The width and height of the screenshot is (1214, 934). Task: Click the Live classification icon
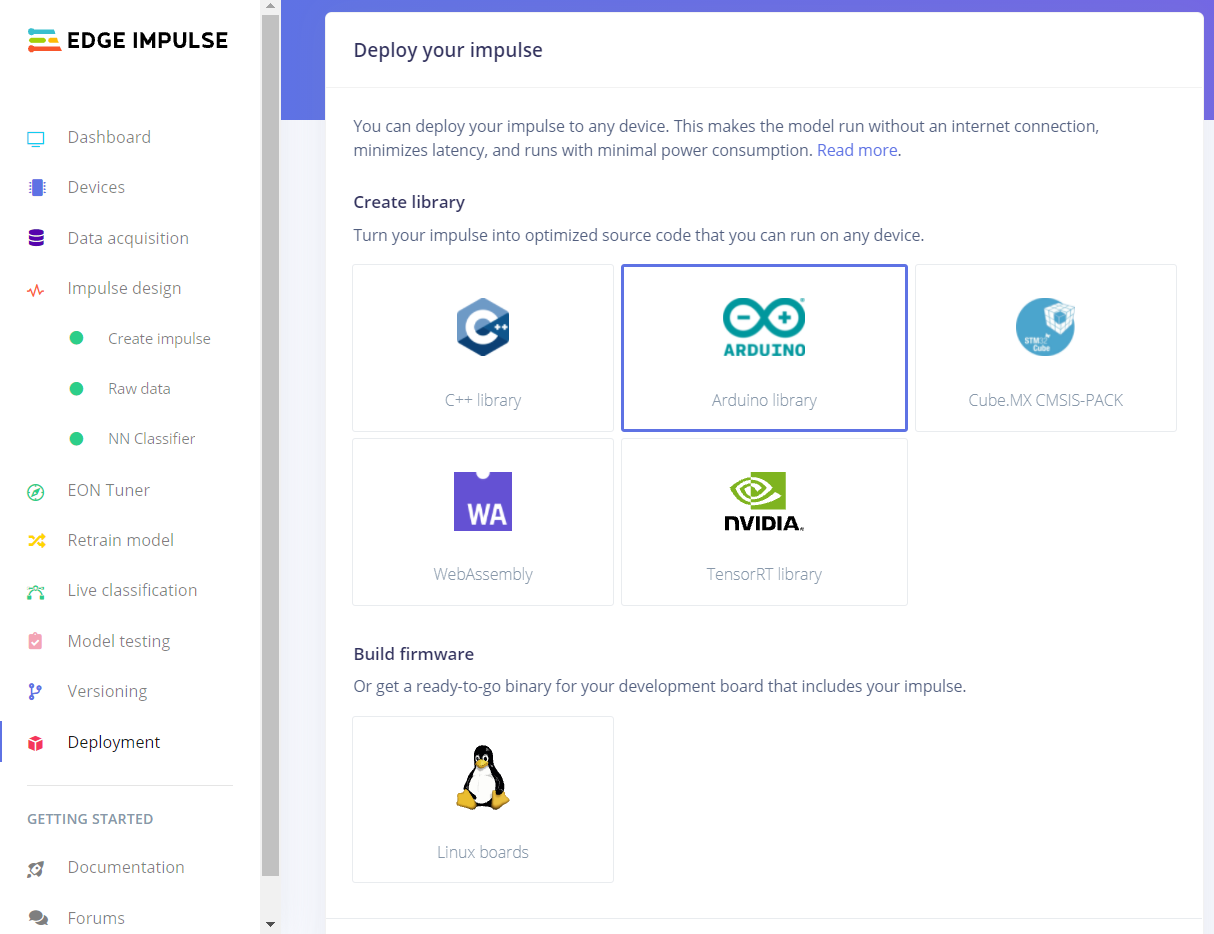pos(36,591)
